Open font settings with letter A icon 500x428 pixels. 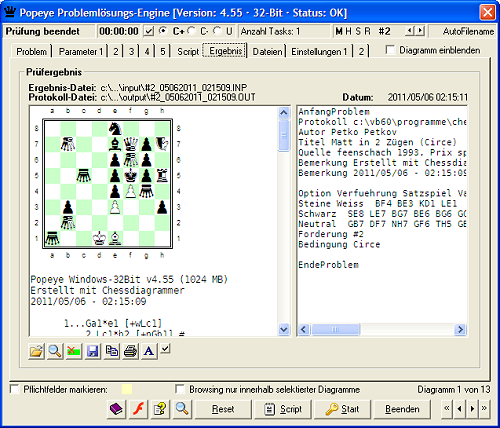coord(149,351)
